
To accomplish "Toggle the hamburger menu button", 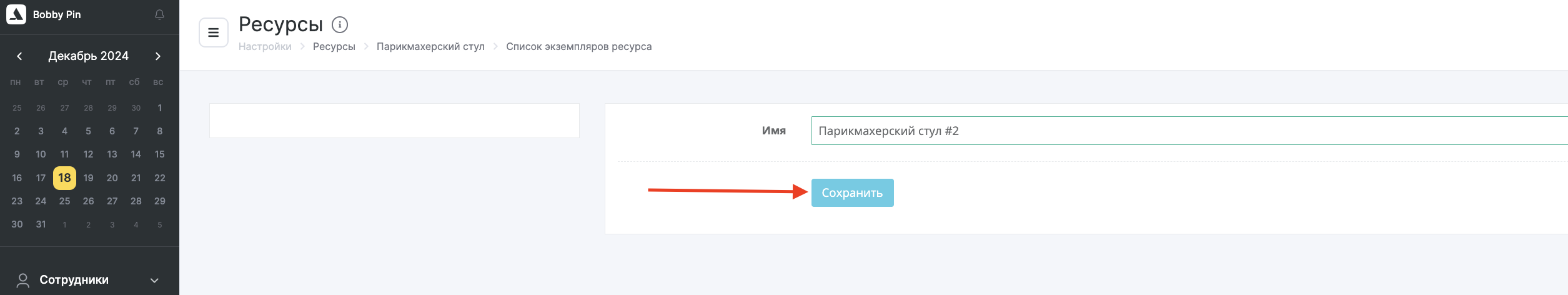I will tap(214, 32).
